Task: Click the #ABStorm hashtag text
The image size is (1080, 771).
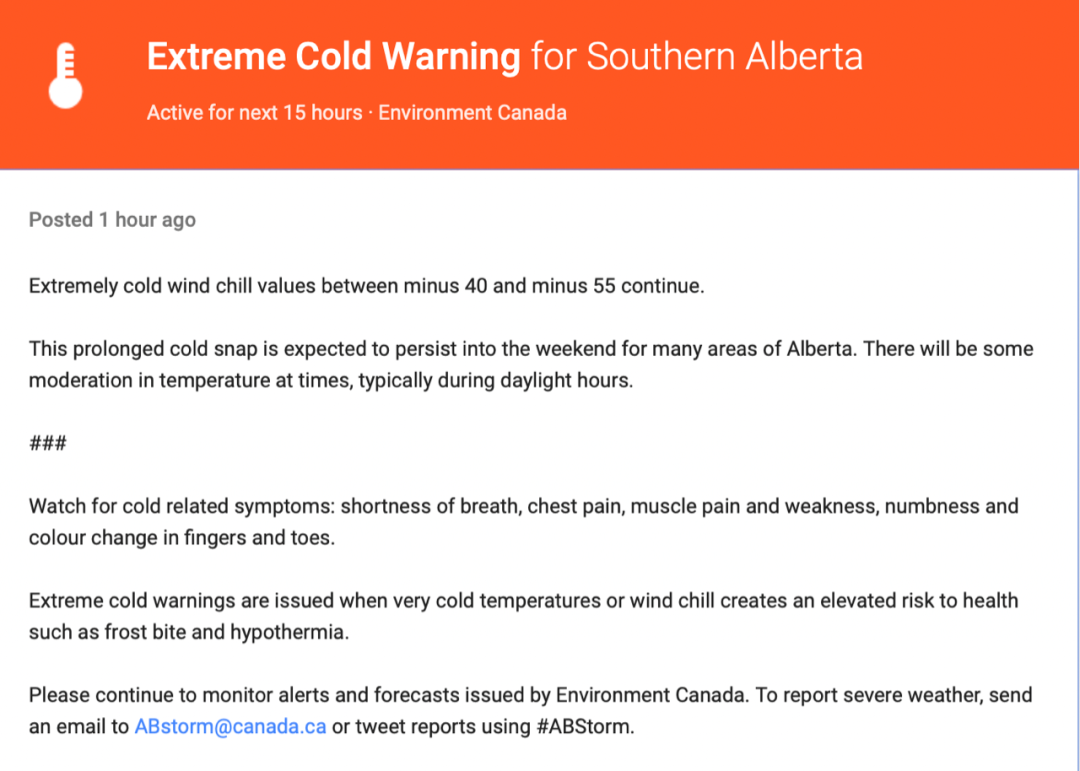Action: click(x=585, y=726)
